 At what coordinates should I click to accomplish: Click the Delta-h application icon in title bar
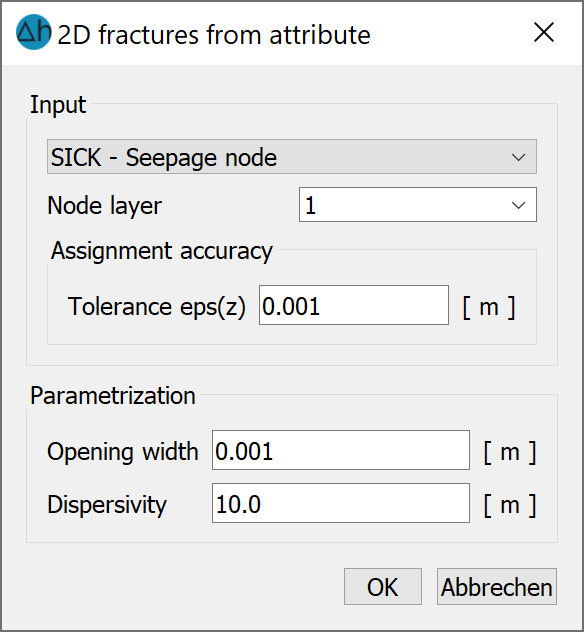tap(34, 32)
